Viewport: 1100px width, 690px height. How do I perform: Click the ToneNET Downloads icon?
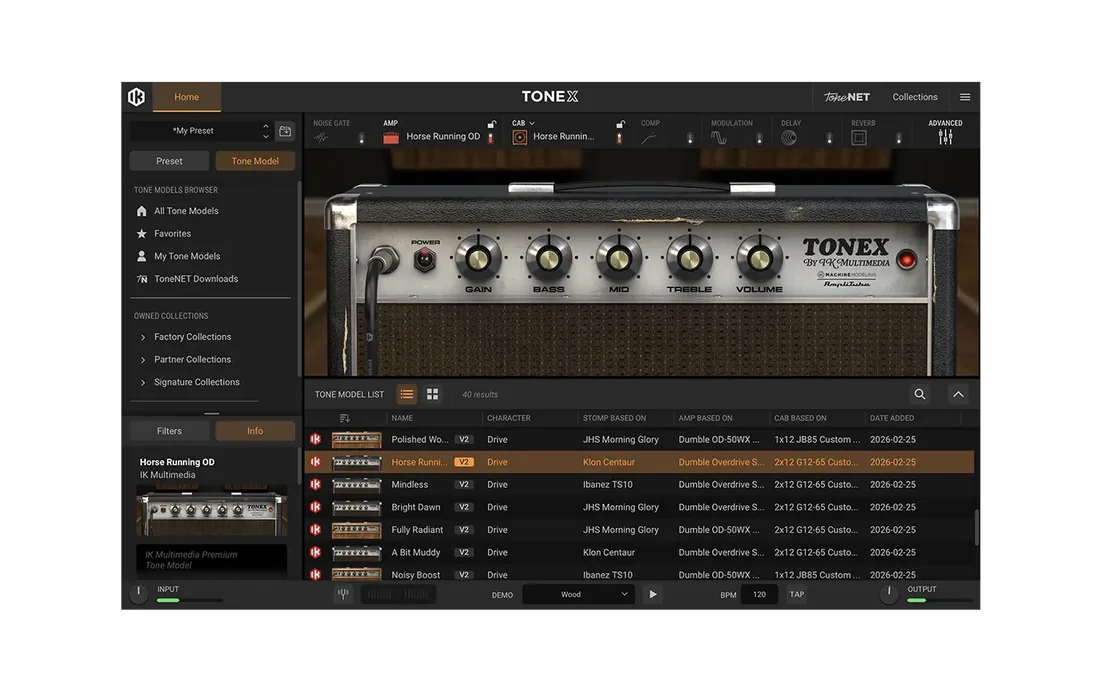click(x=142, y=279)
